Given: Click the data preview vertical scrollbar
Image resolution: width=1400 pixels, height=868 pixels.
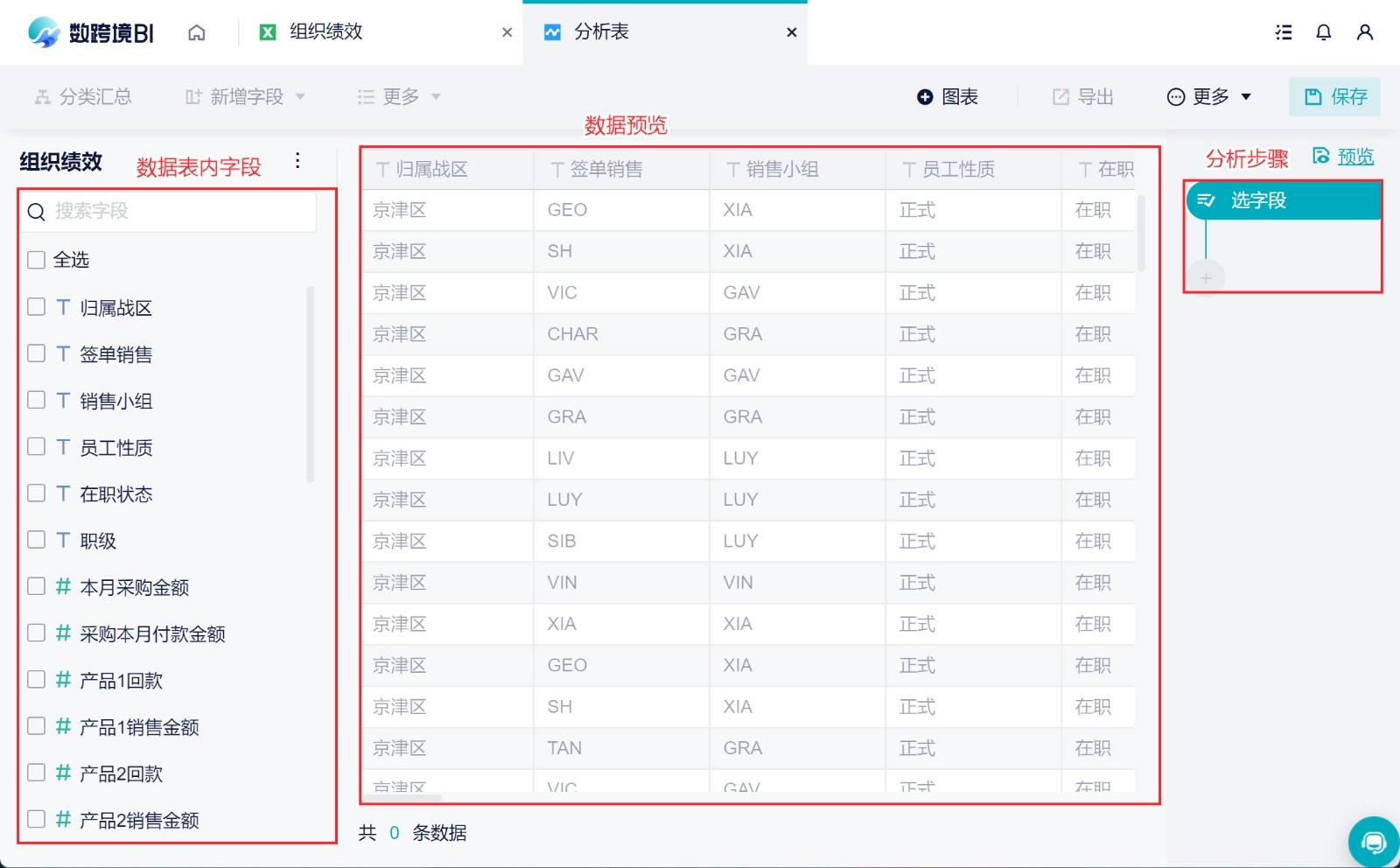Looking at the screenshot, I should [x=1141, y=233].
